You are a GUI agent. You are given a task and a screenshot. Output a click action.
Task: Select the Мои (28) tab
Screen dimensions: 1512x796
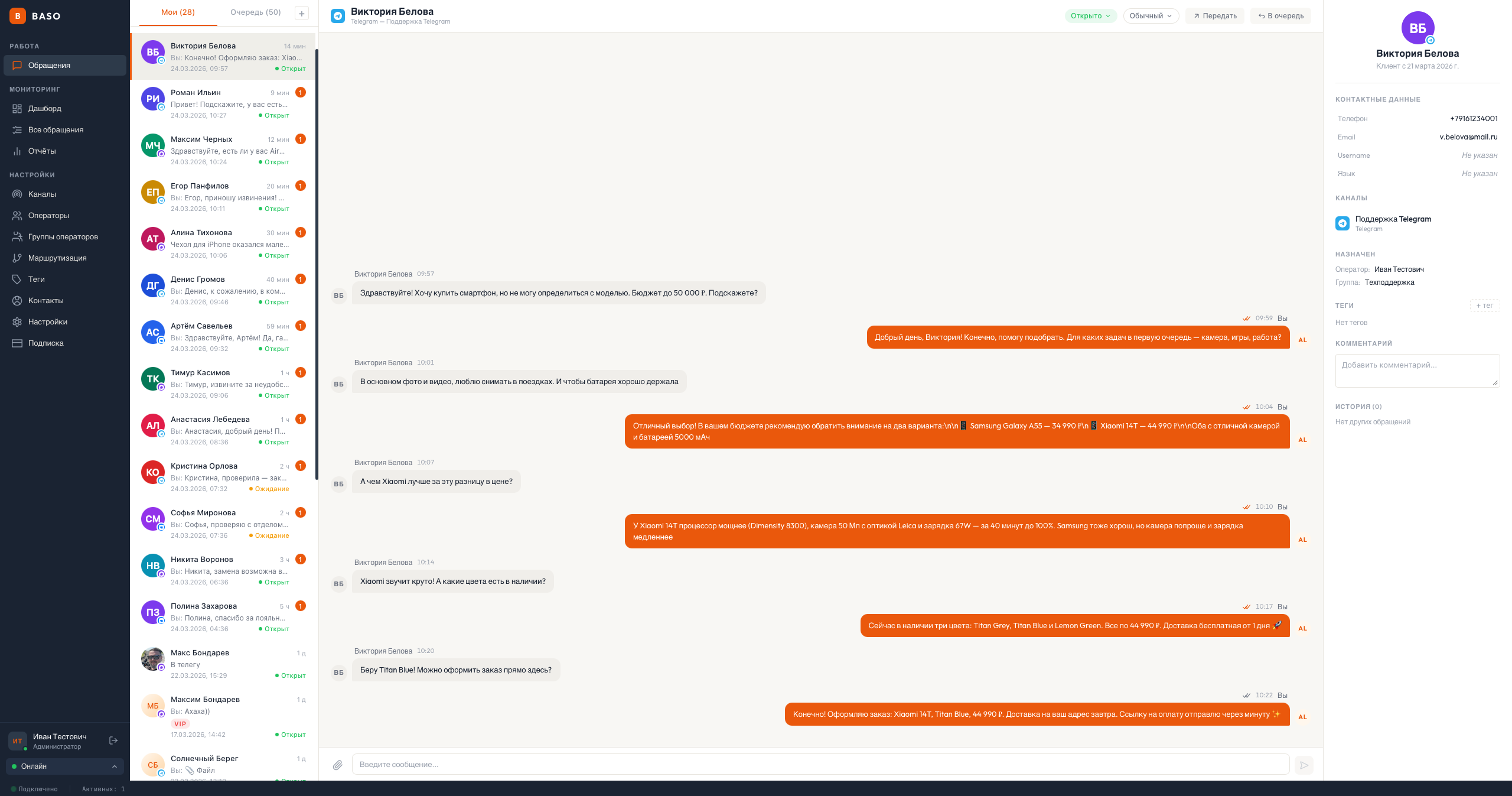point(178,12)
